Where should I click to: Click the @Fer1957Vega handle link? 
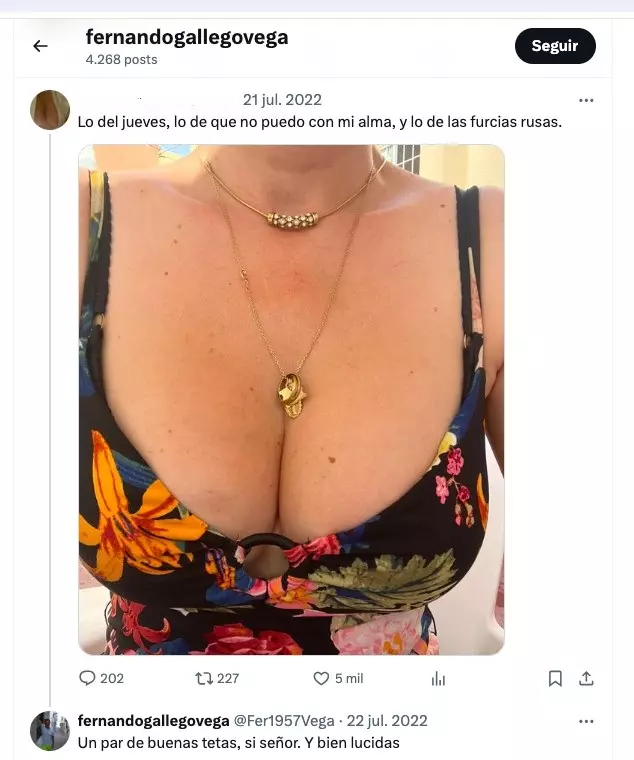284,721
